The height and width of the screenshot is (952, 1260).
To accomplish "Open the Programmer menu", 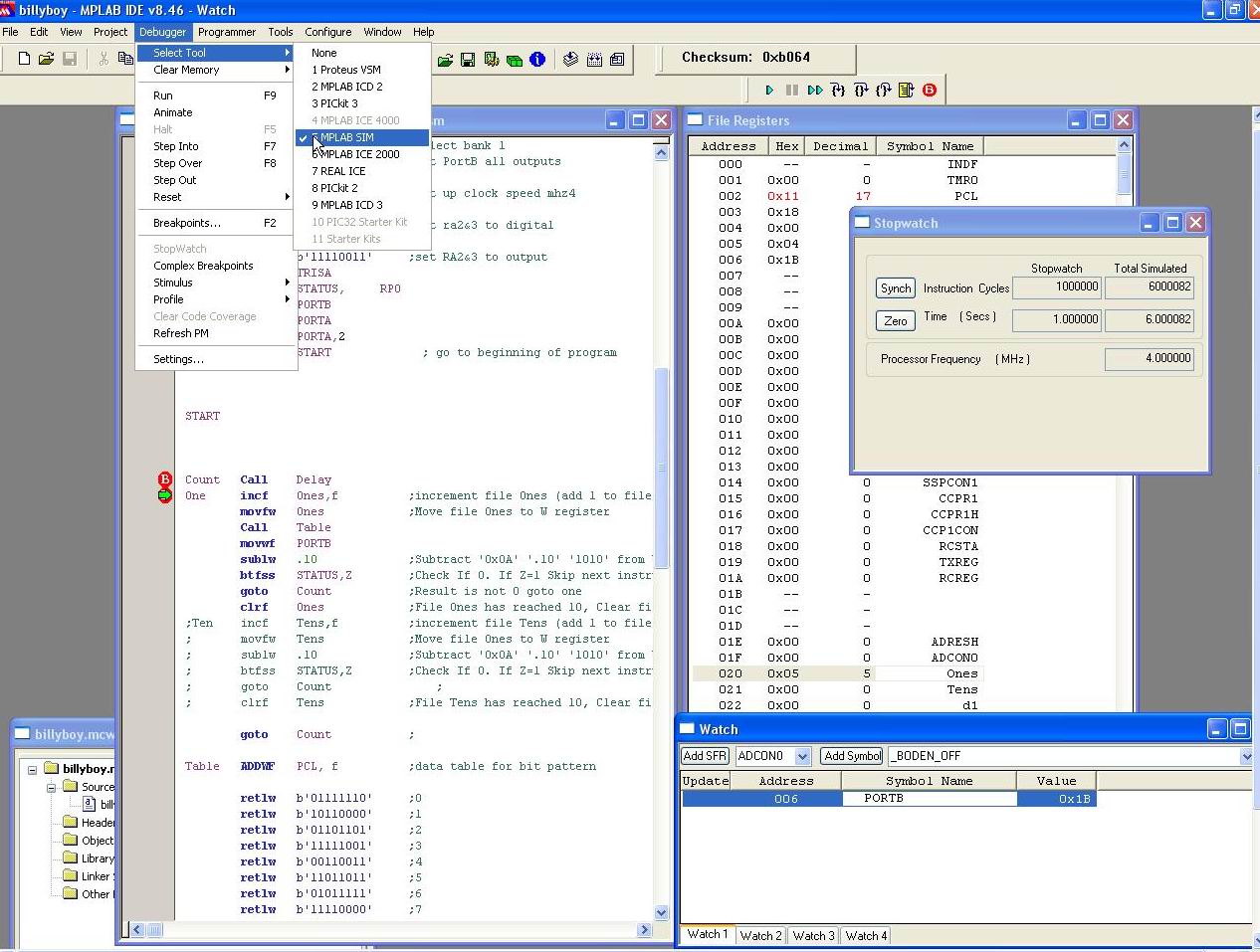I will point(227,32).
